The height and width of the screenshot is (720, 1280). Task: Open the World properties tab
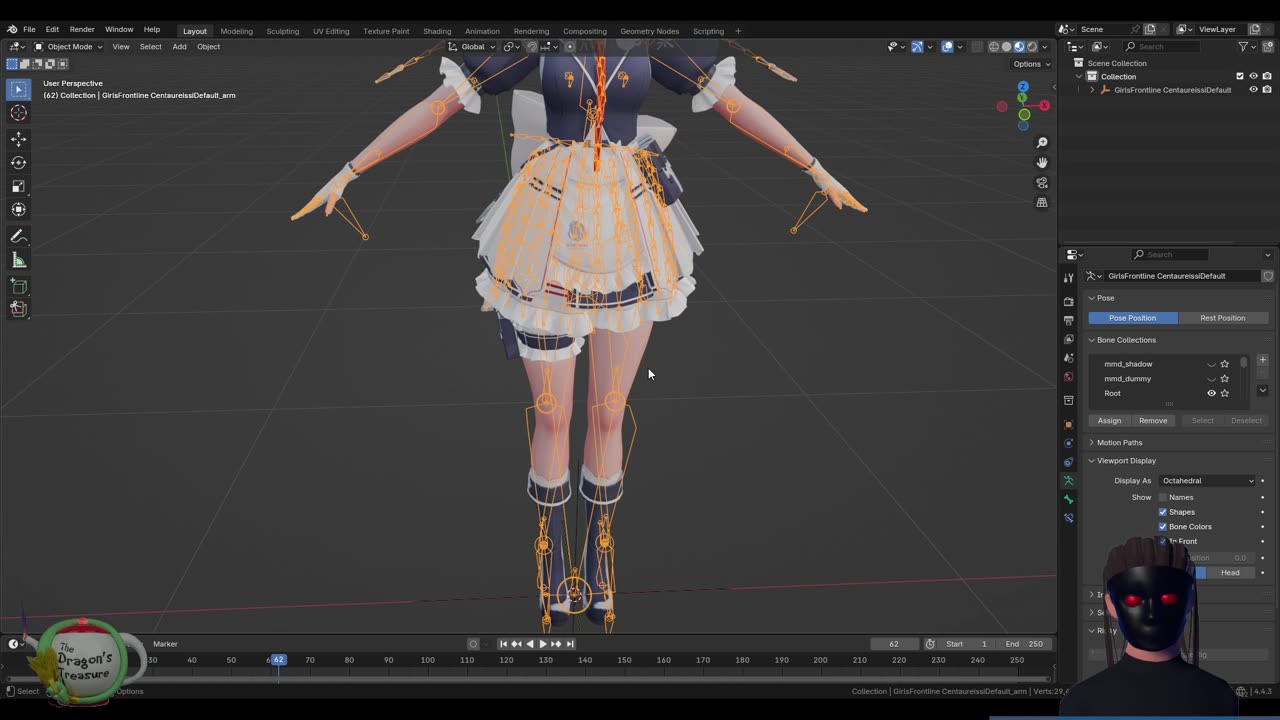[1068, 377]
